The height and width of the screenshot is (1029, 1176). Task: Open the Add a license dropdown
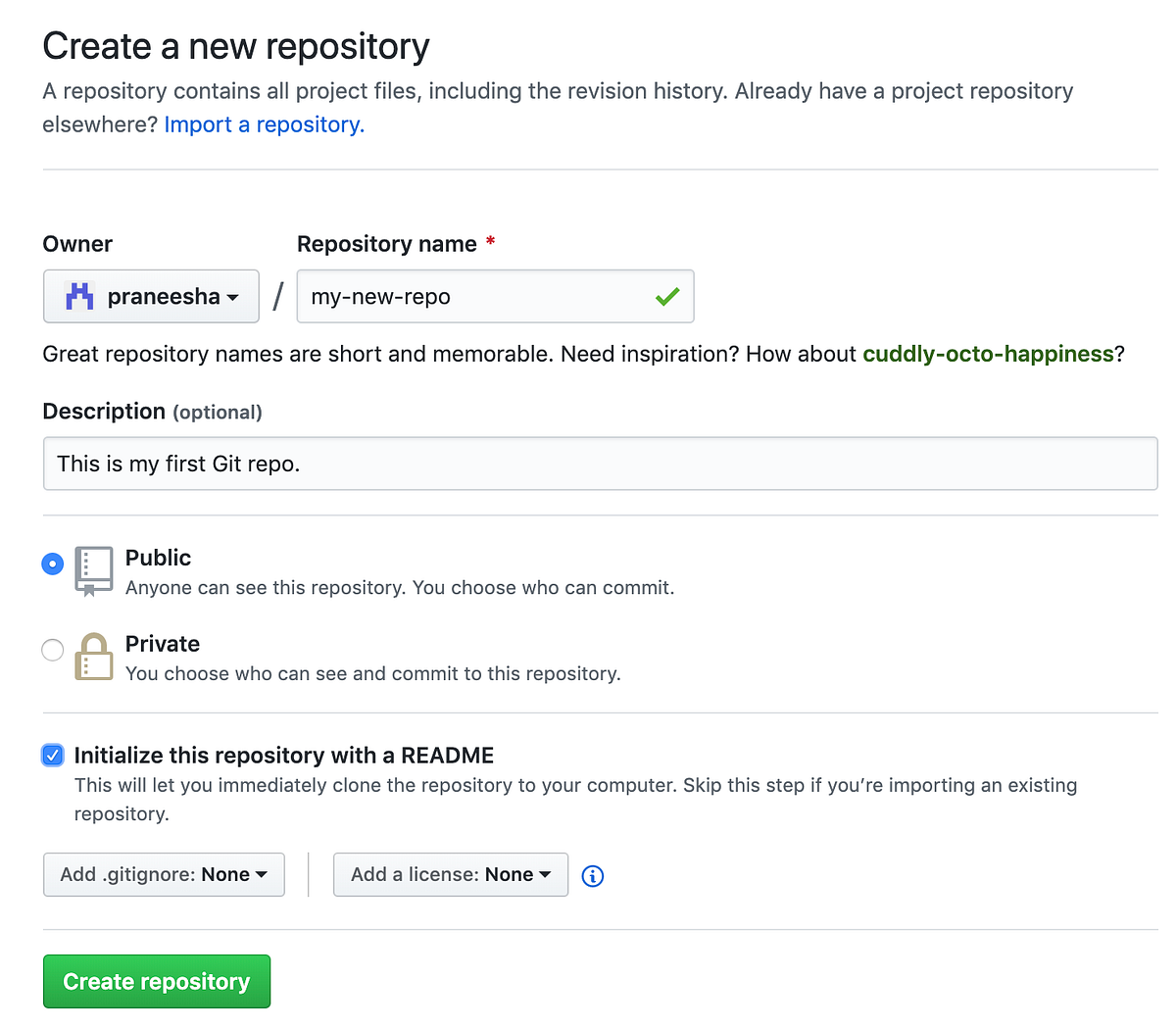(x=450, y=874)
